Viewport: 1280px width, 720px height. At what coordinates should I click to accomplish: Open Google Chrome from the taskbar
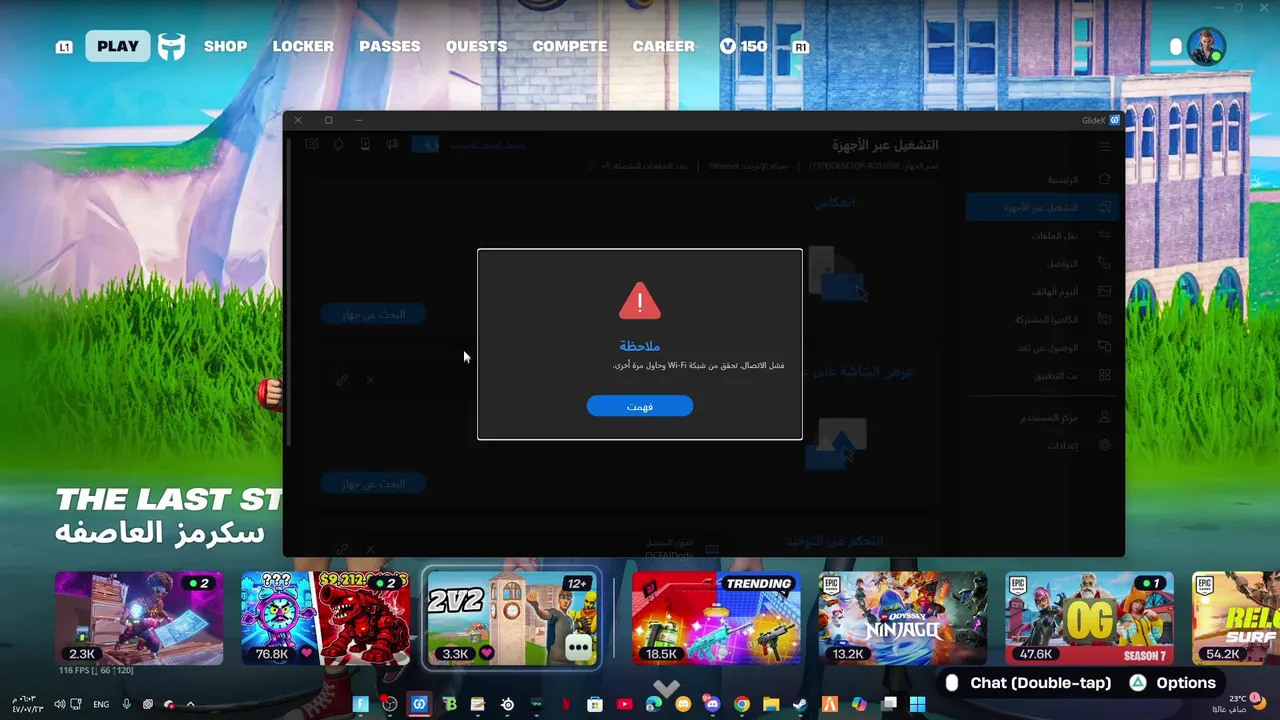[741, 704]
